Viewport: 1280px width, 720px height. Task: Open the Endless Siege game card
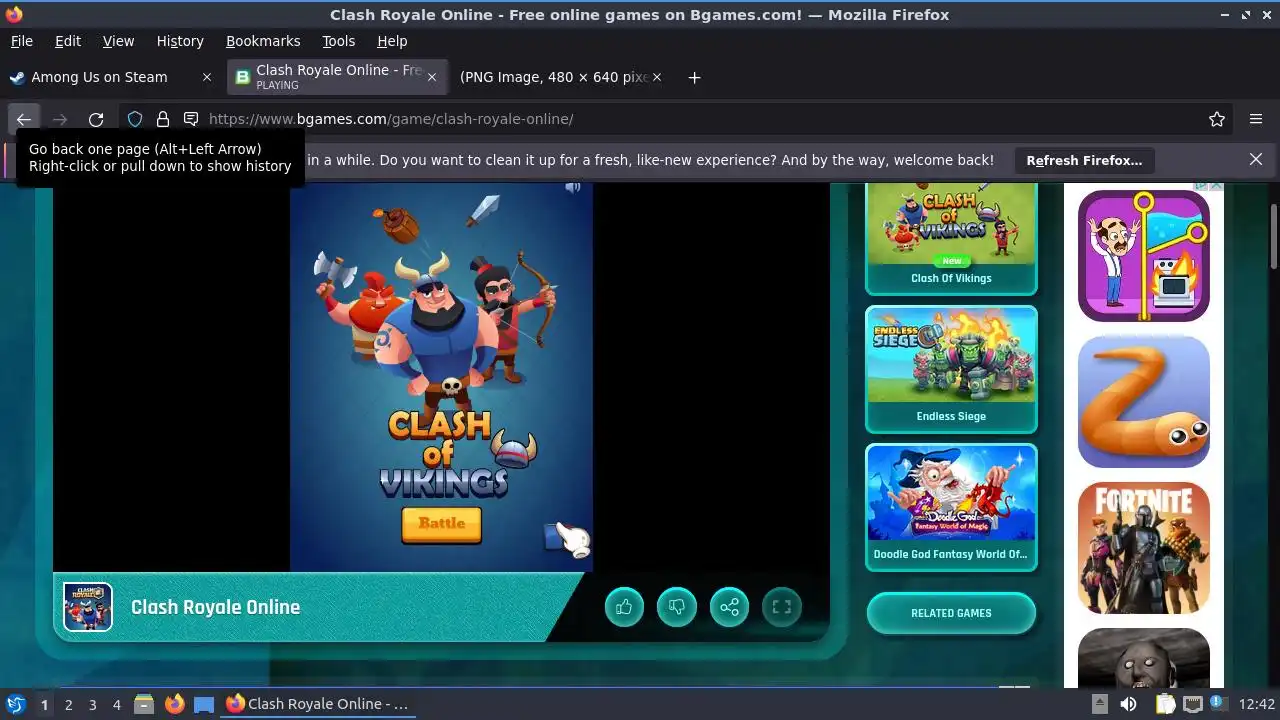click(951, 369)
